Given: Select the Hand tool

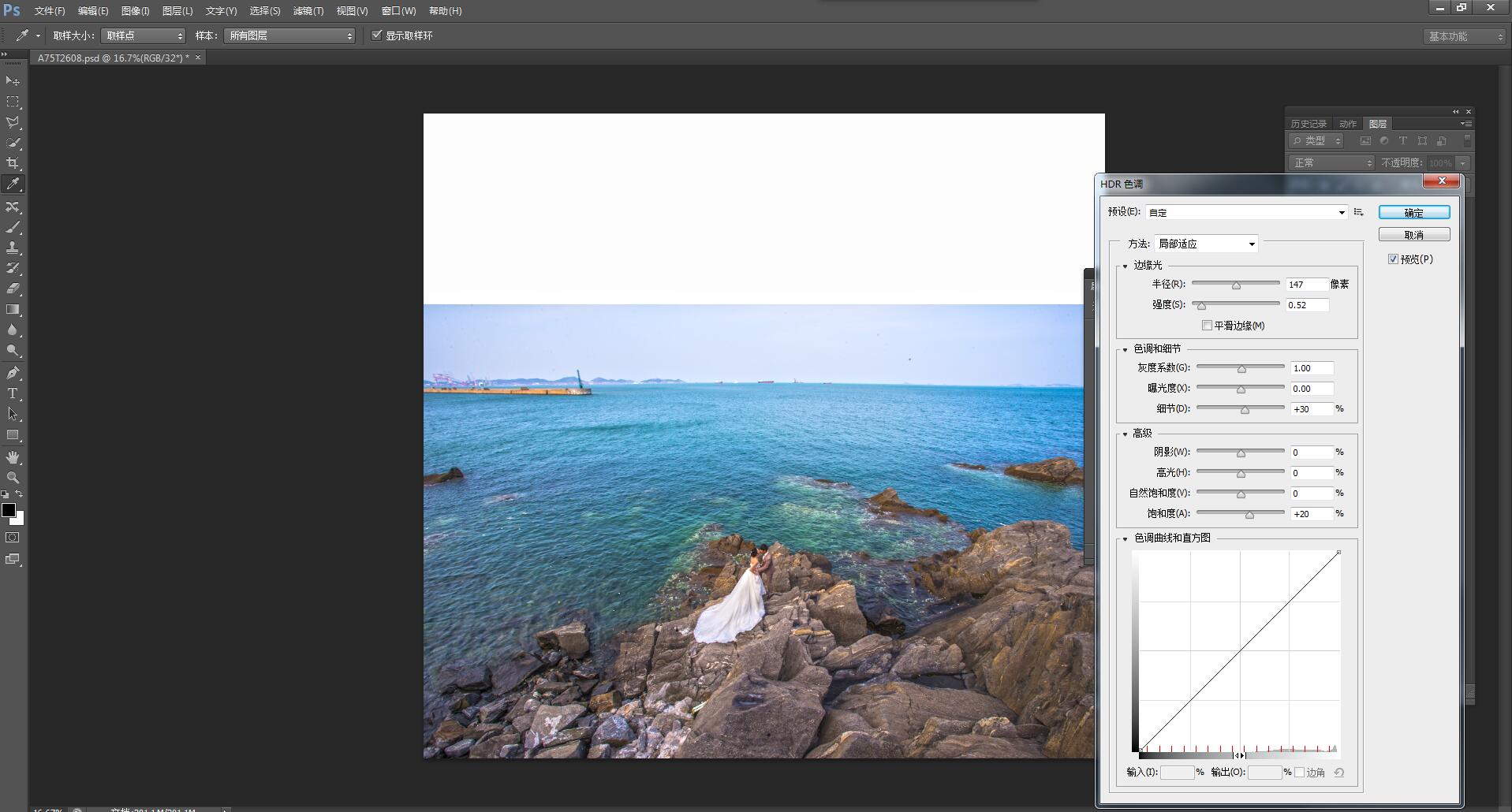Looking at the screenshot, I should [x=13, y=457].
